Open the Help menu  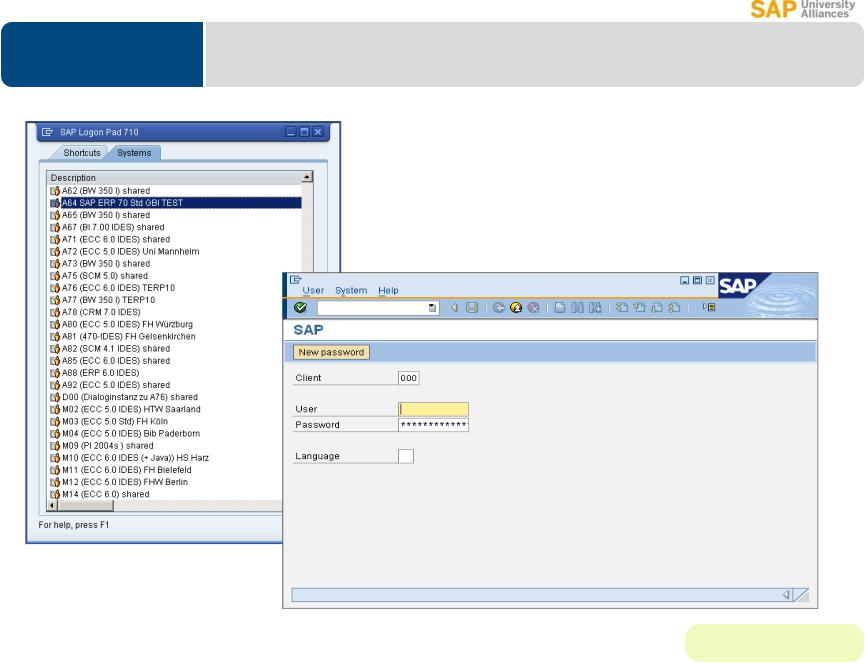point(388,290)
